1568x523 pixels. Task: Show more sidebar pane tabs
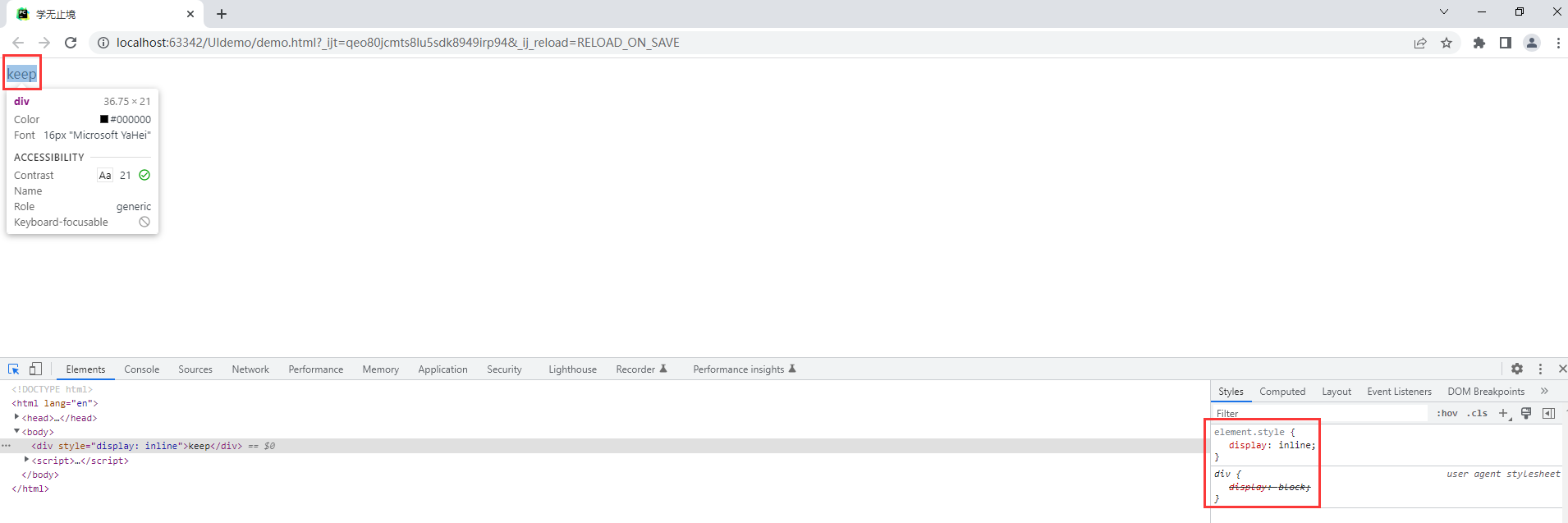click(x=1544, y=392)
